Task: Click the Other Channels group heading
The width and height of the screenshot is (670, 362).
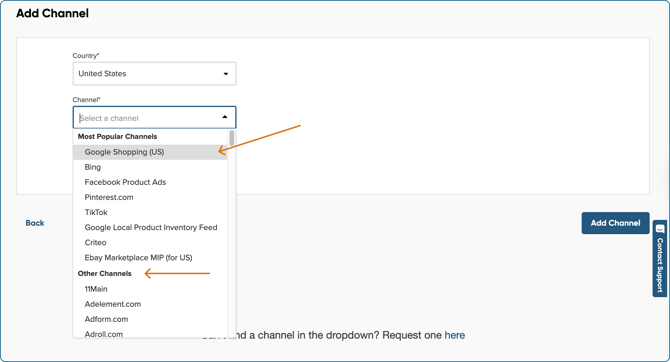Action: (x=105, y=274)
